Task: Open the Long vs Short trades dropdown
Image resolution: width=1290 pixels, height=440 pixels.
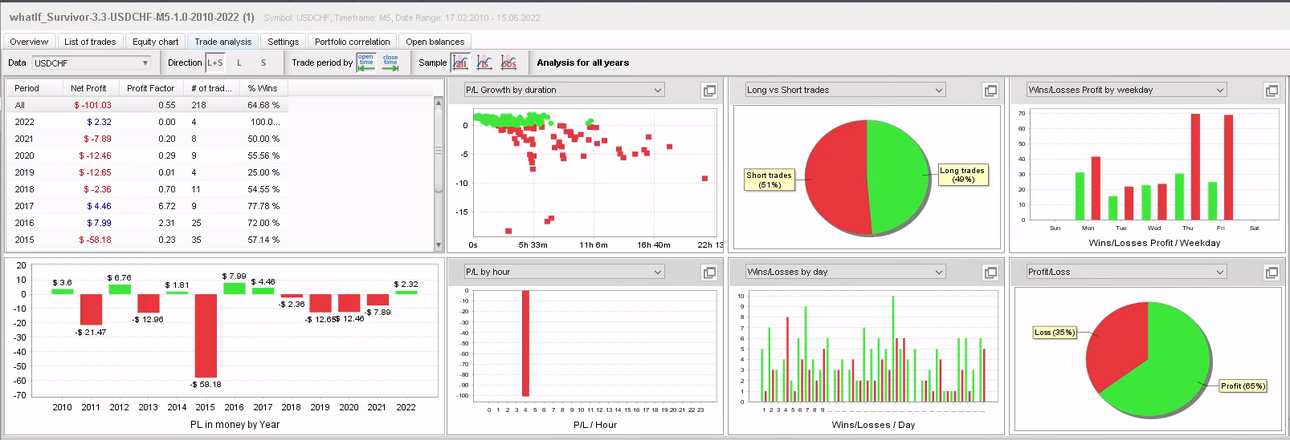Action: click(845, 90)
